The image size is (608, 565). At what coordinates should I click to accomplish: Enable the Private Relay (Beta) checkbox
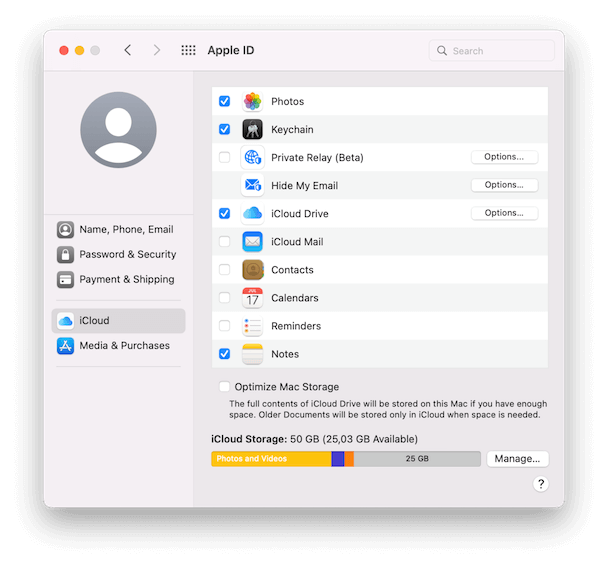pos(224,158)
